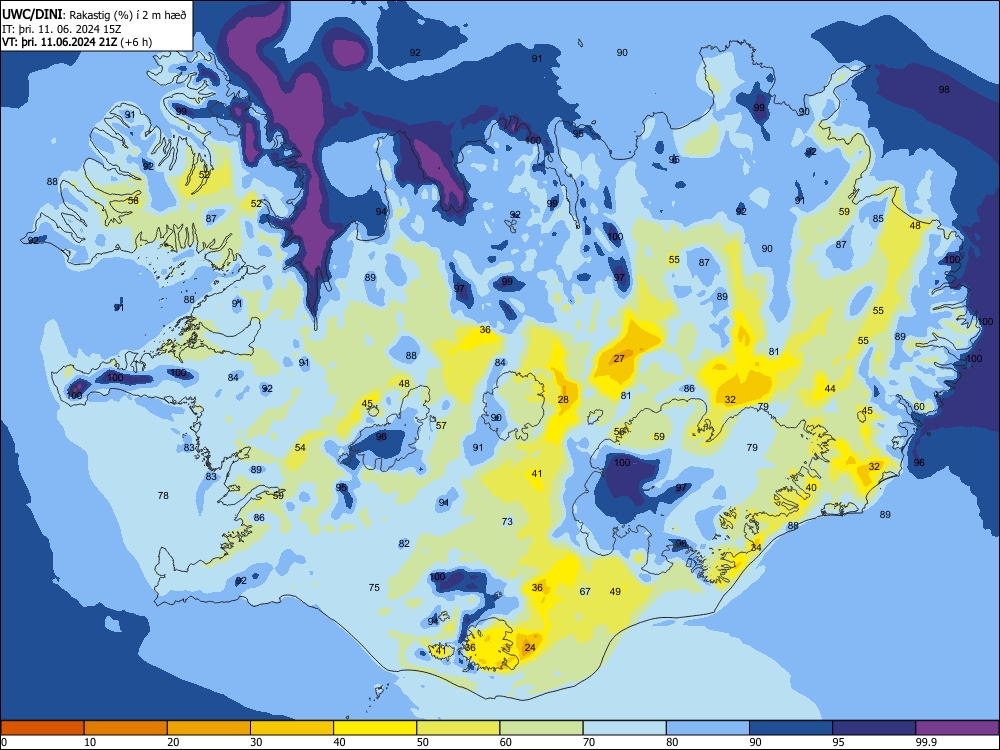Click the legend label '50'
The image size is (1000, 750).
(423, 742)
